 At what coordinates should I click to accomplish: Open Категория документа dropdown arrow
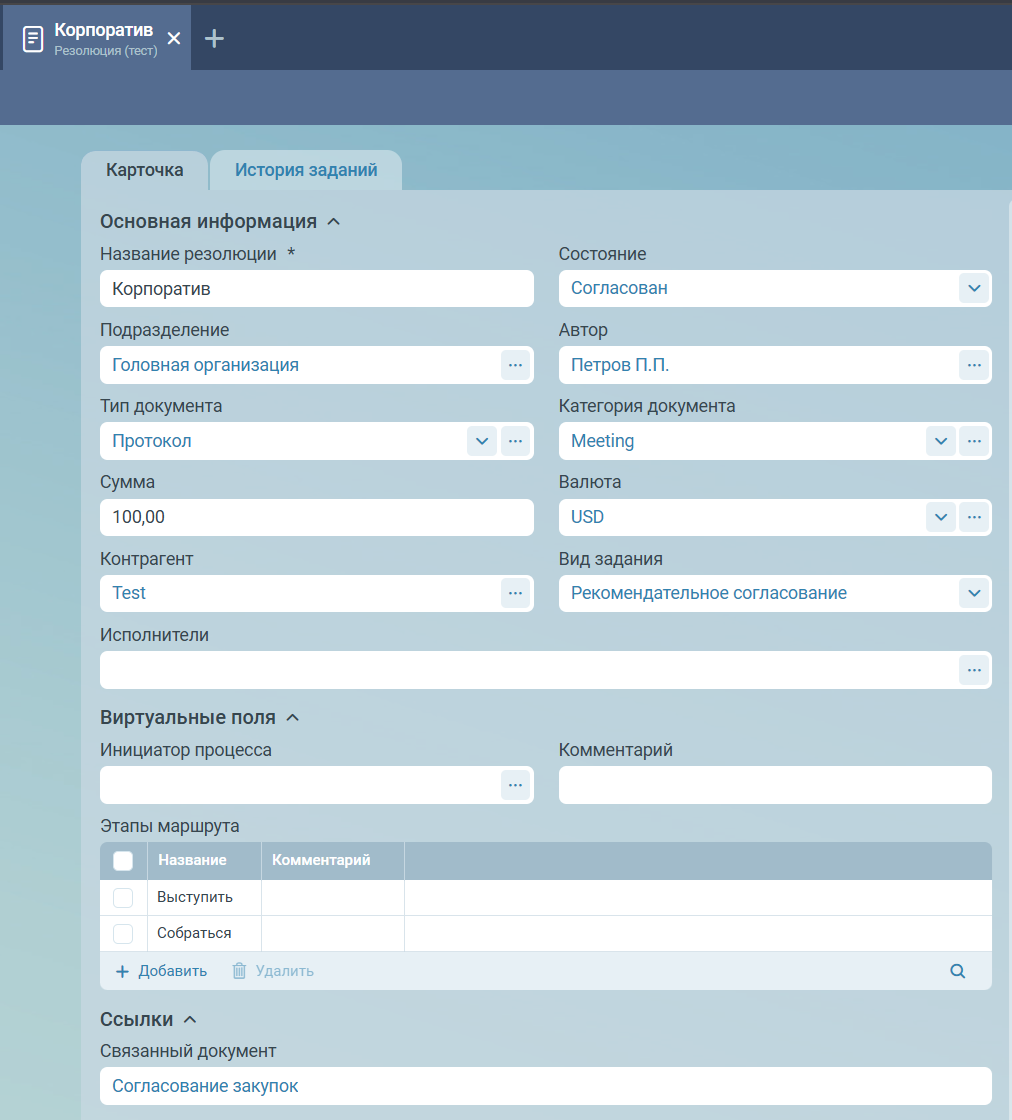(x=940, y=441)
